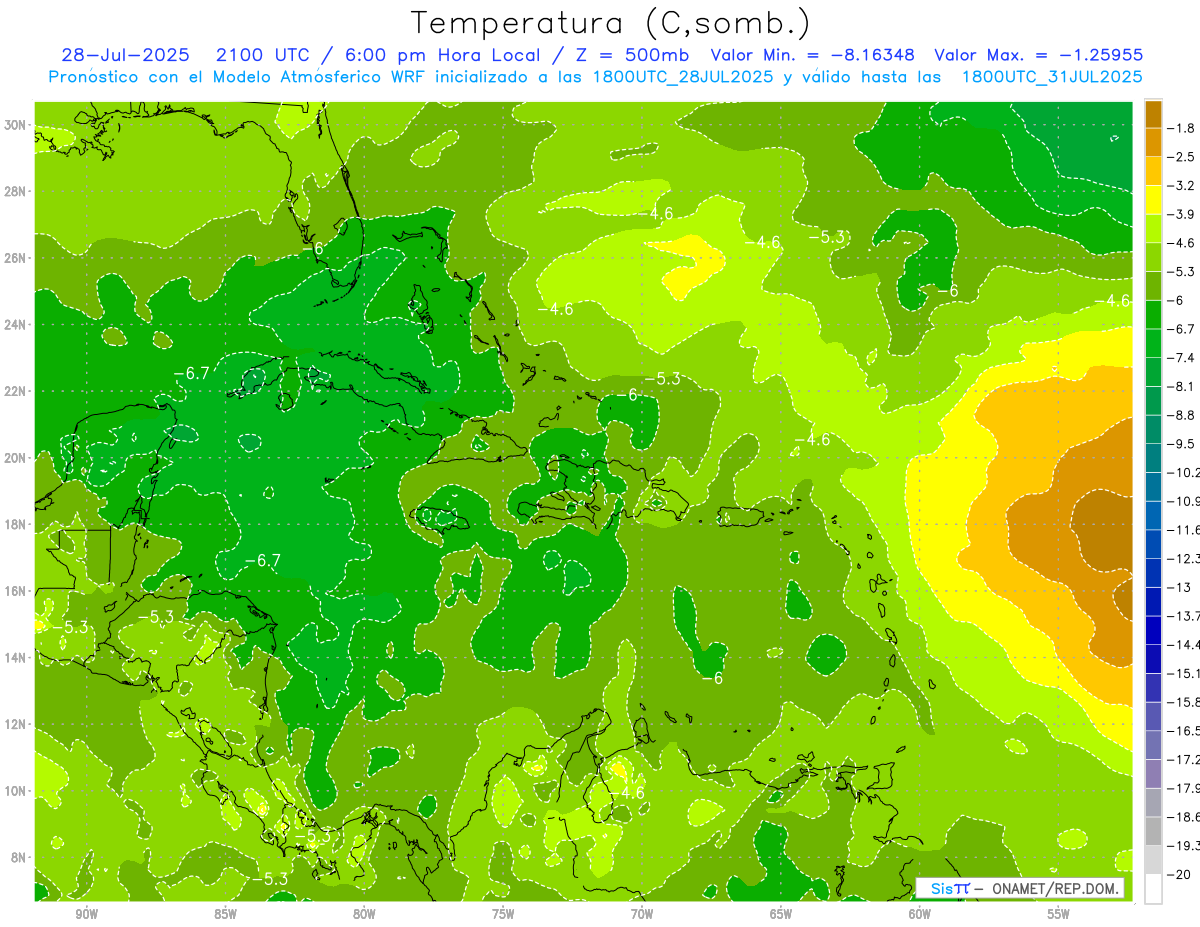
Task: Select the date text '28-Jul-2025'
Action: point(124,55)
